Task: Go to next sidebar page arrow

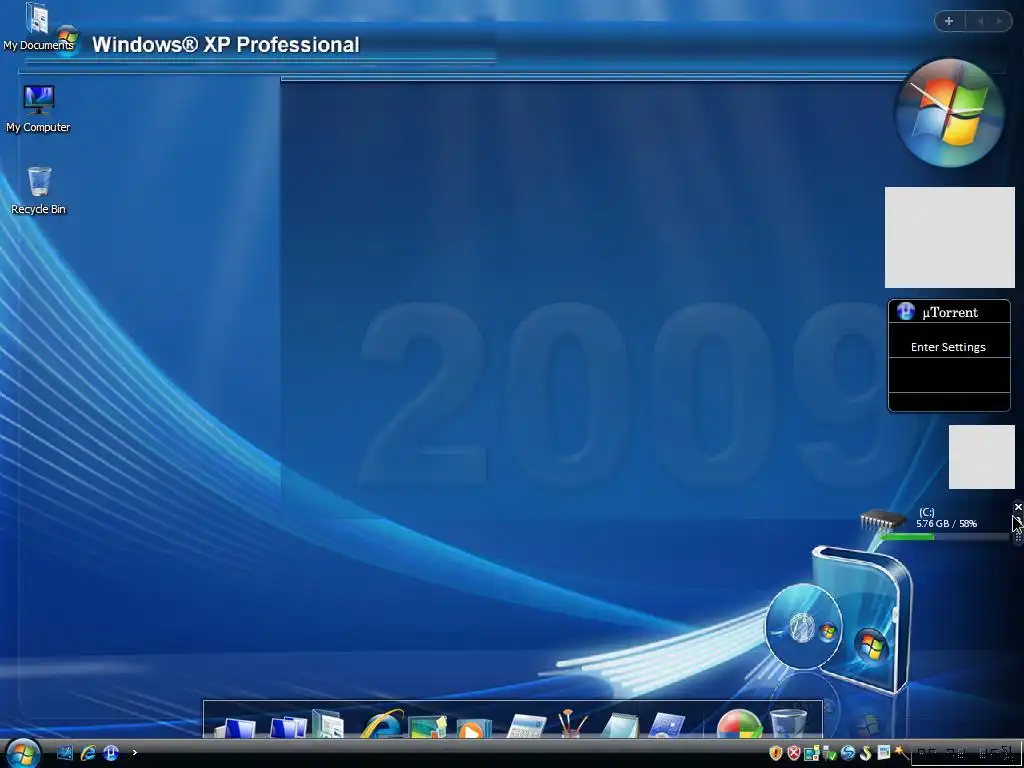Action: 999,21
